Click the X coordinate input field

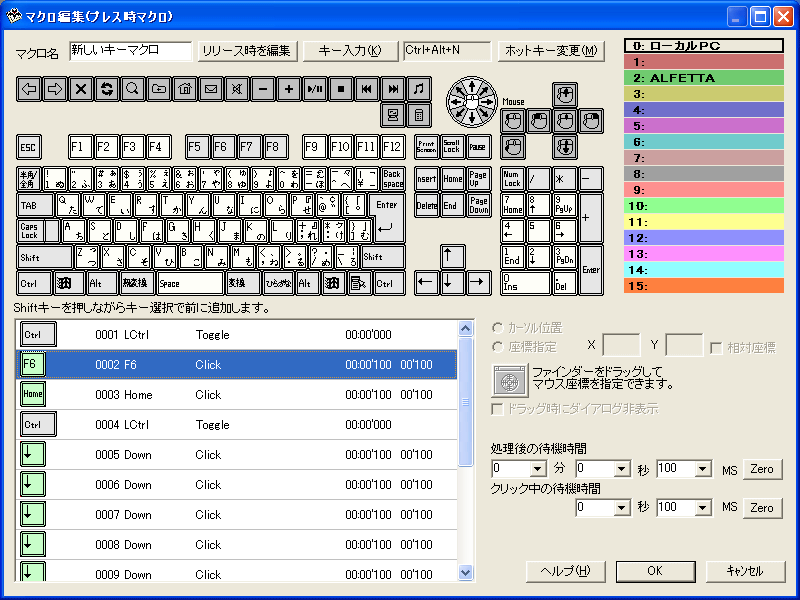click(621, 345)
